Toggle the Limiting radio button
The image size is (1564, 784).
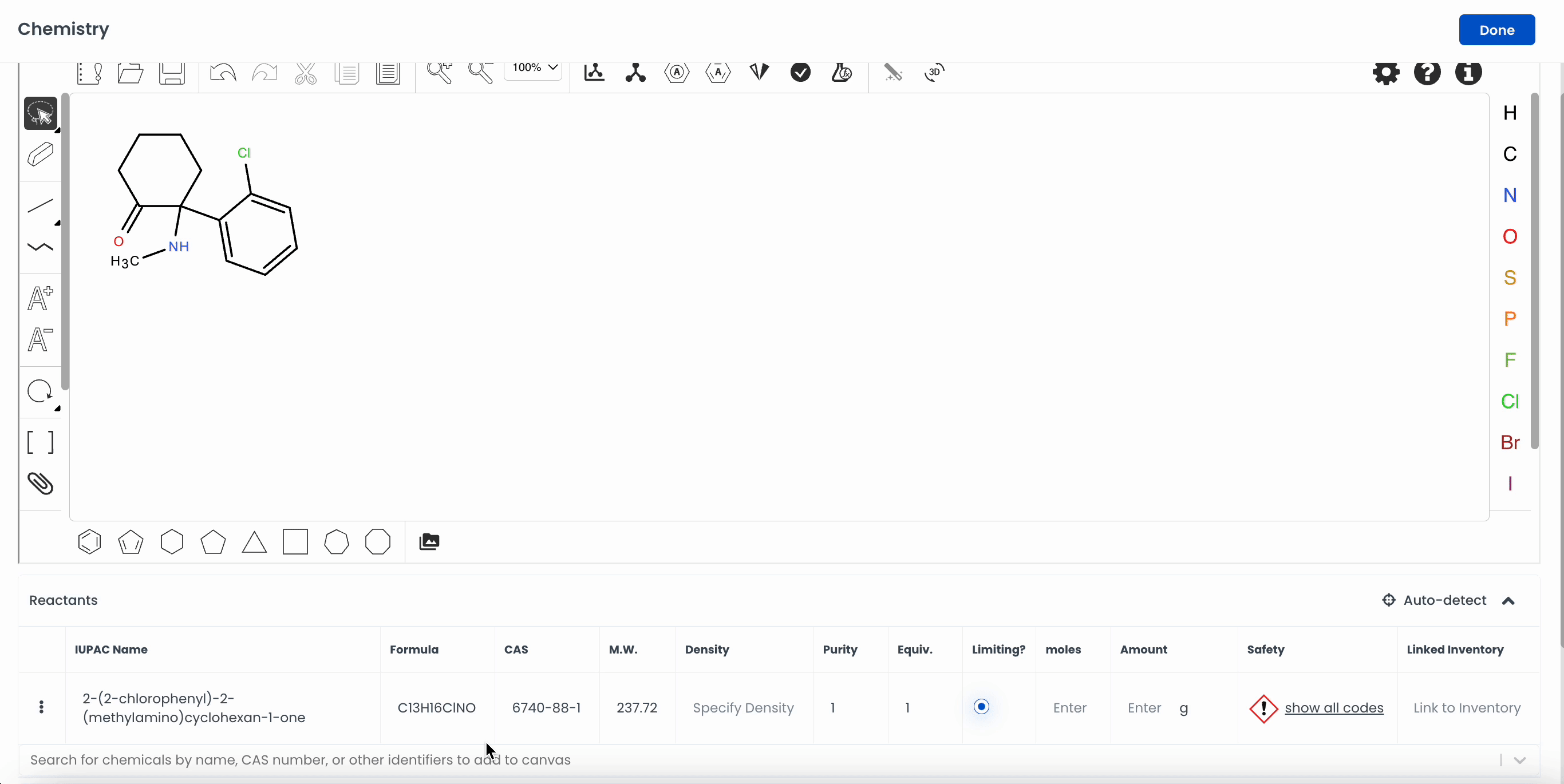click(x=981, y=706)
